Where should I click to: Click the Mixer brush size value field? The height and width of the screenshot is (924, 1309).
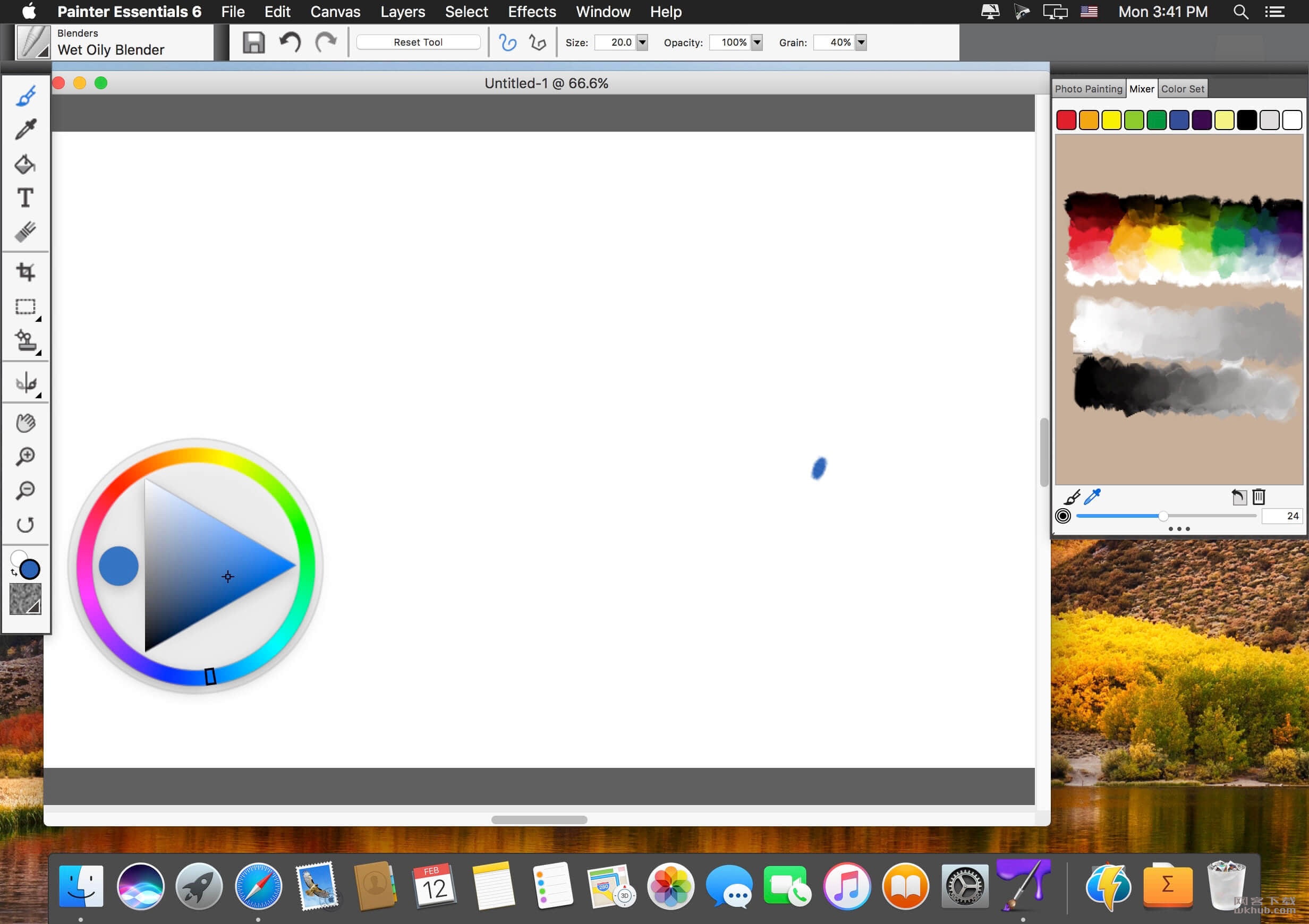coord(1281,516)
